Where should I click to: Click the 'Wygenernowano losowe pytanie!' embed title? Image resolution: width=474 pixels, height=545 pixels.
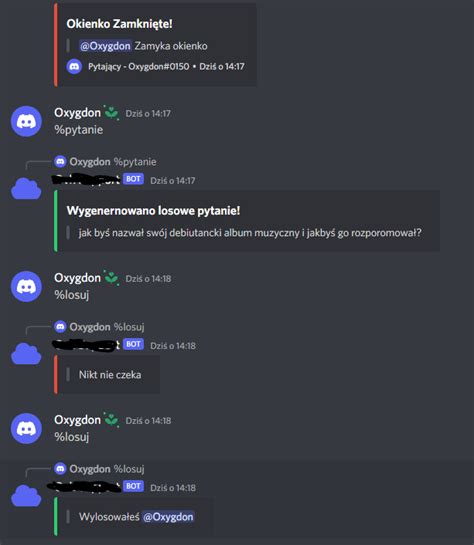pos(153,211)
